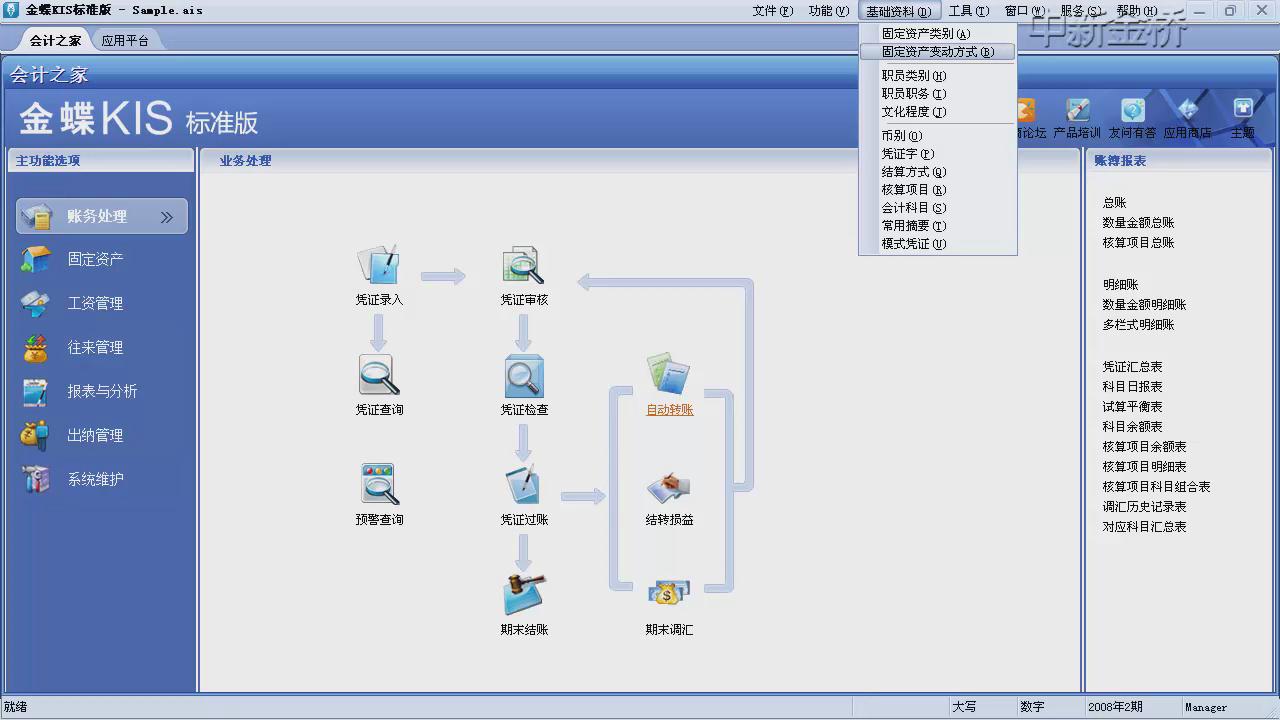Viewport: 1280px width, 720px height.
Task: Choose 模式凭证 menu entry
Action: 938,244
